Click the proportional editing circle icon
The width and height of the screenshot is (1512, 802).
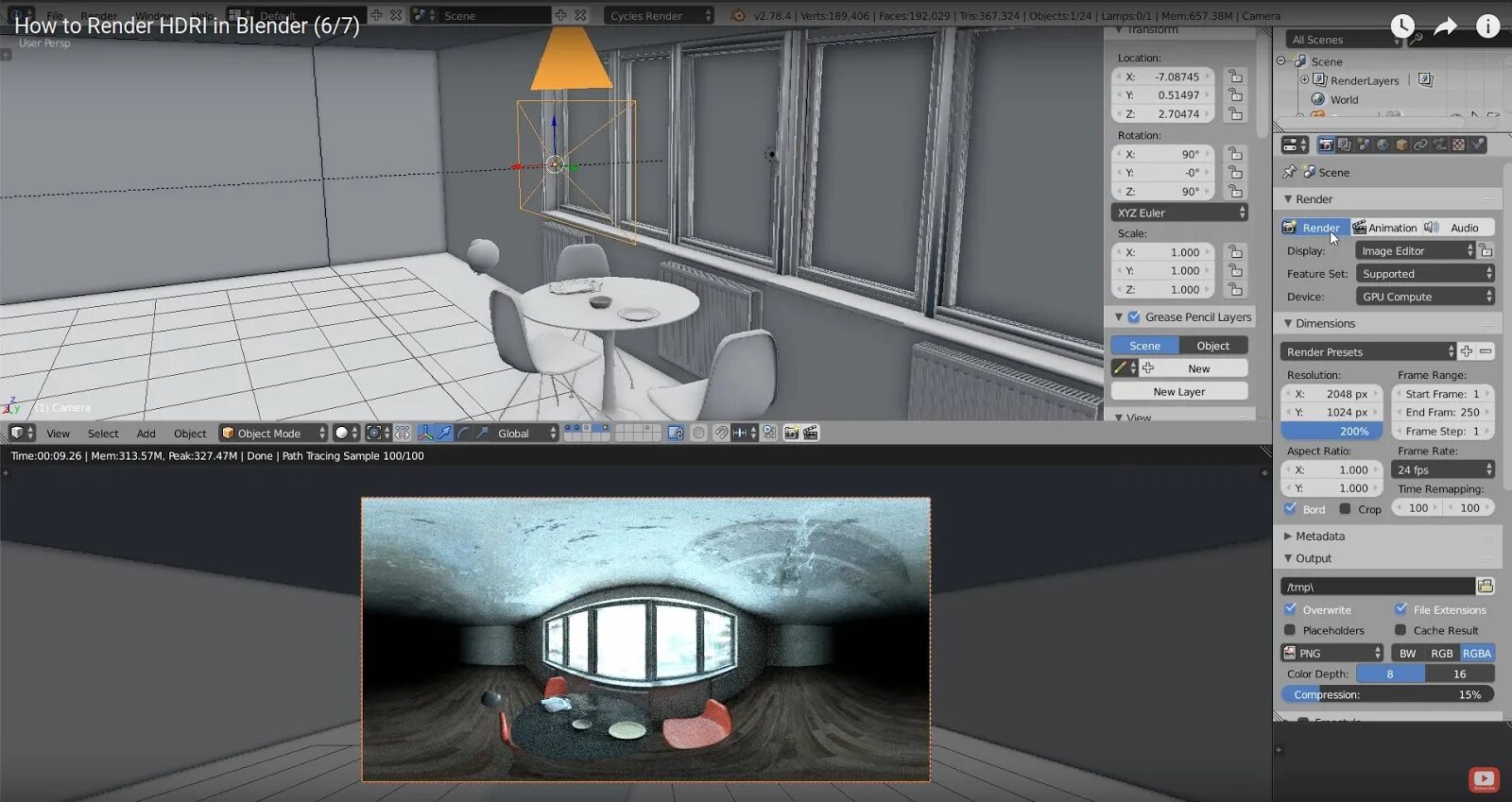698,433
